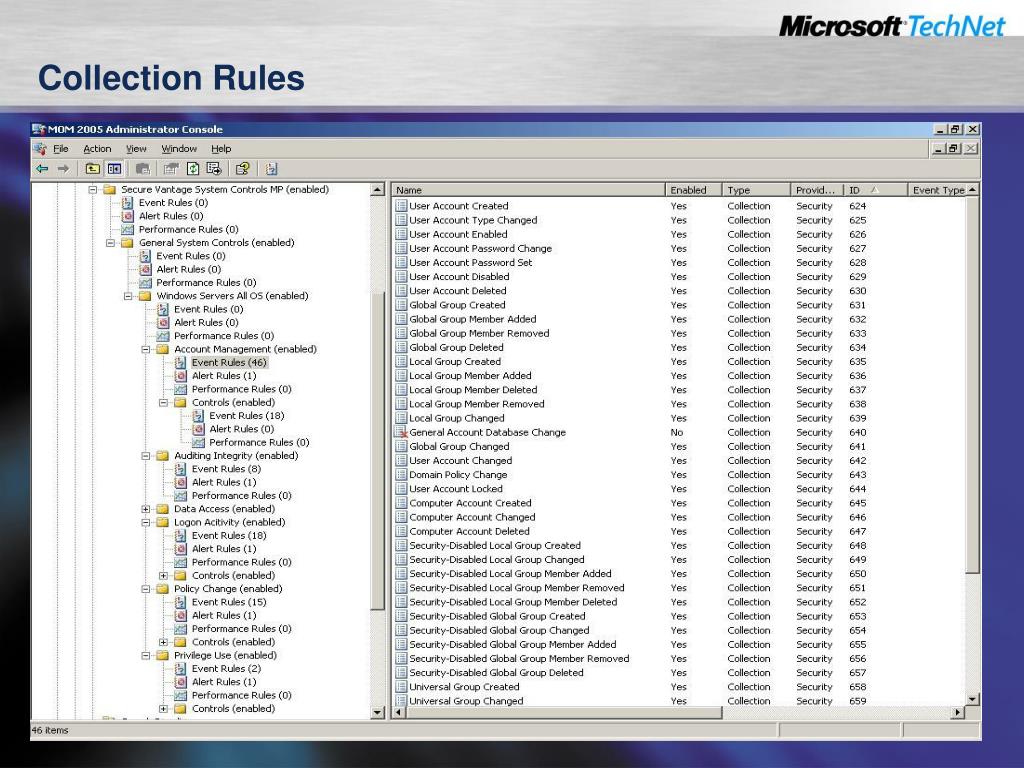
Task: Collapse the Policy Change node
Action: point(146,589)
